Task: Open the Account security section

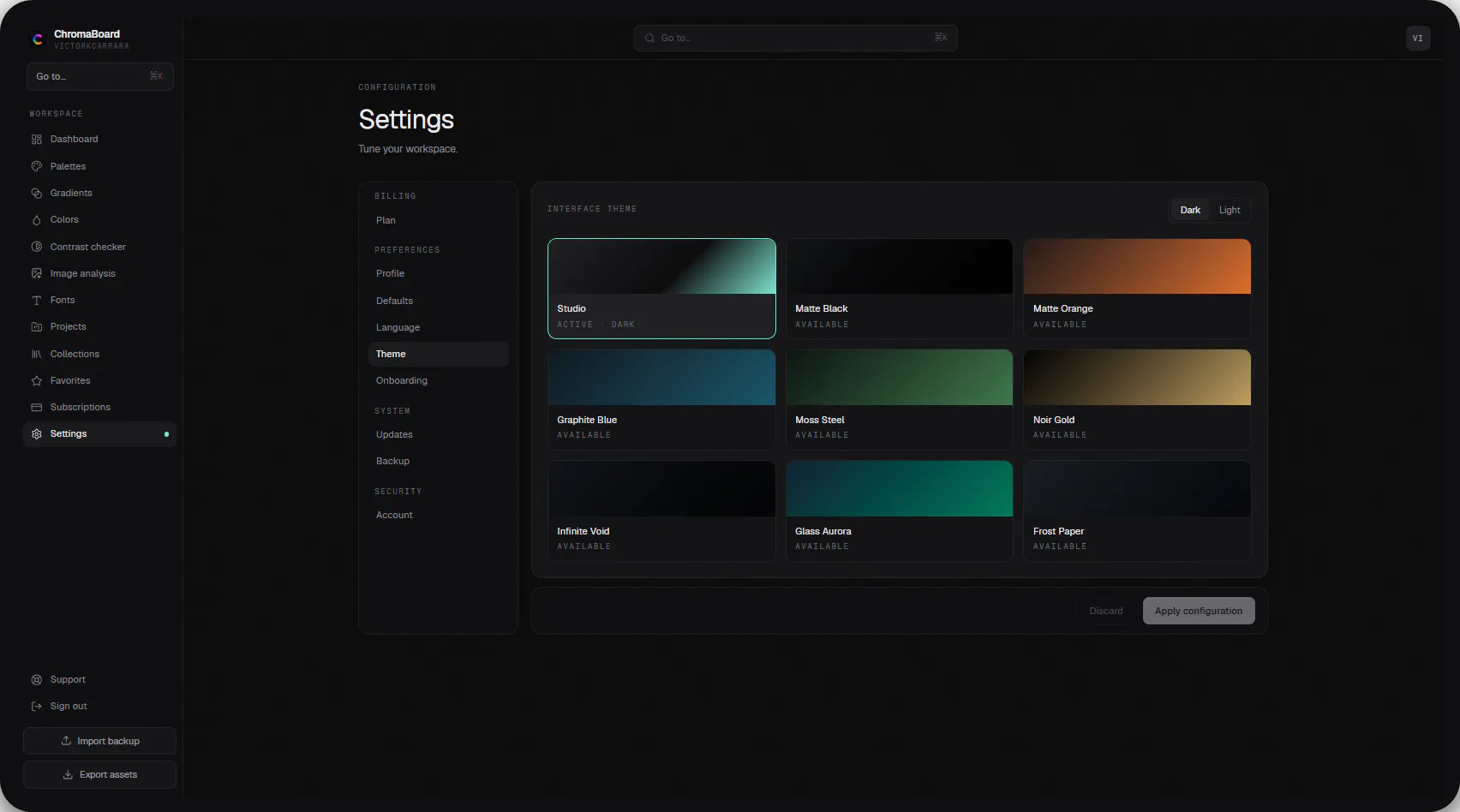Action: (439, 515)
